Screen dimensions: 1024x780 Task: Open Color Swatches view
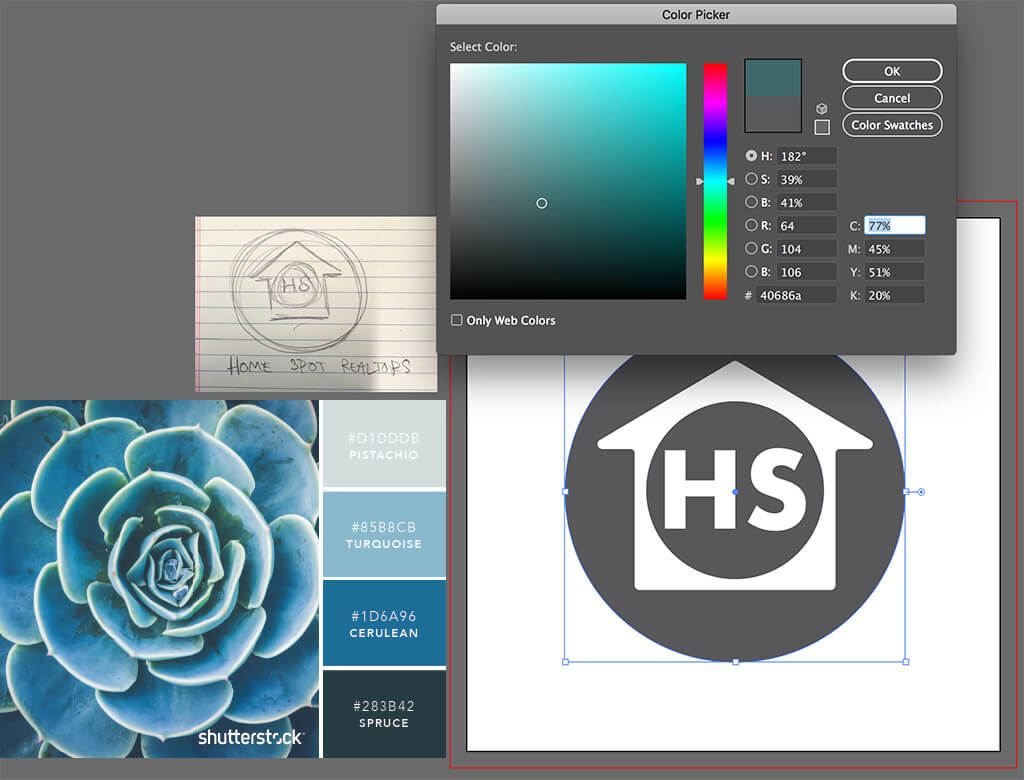892,125
